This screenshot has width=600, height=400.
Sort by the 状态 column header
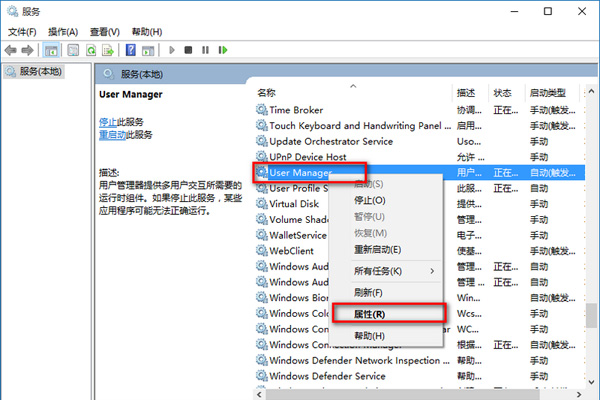click(507, 93)
